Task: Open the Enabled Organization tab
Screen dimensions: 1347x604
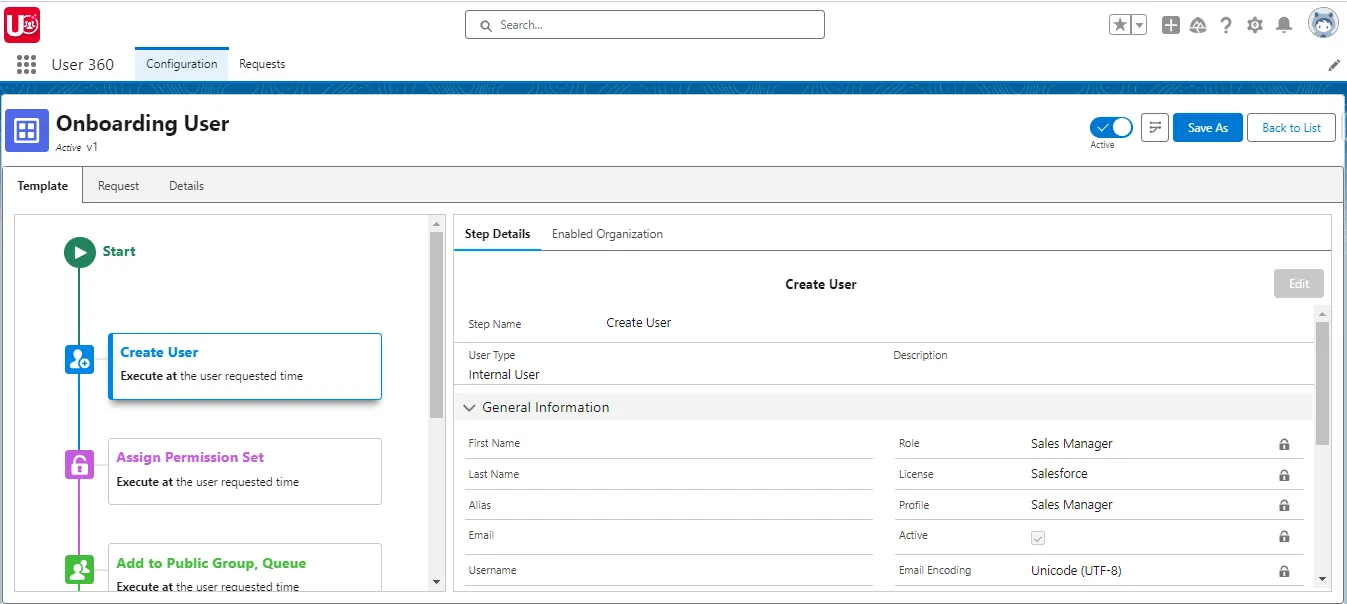Action: click(x=606, y=233)
